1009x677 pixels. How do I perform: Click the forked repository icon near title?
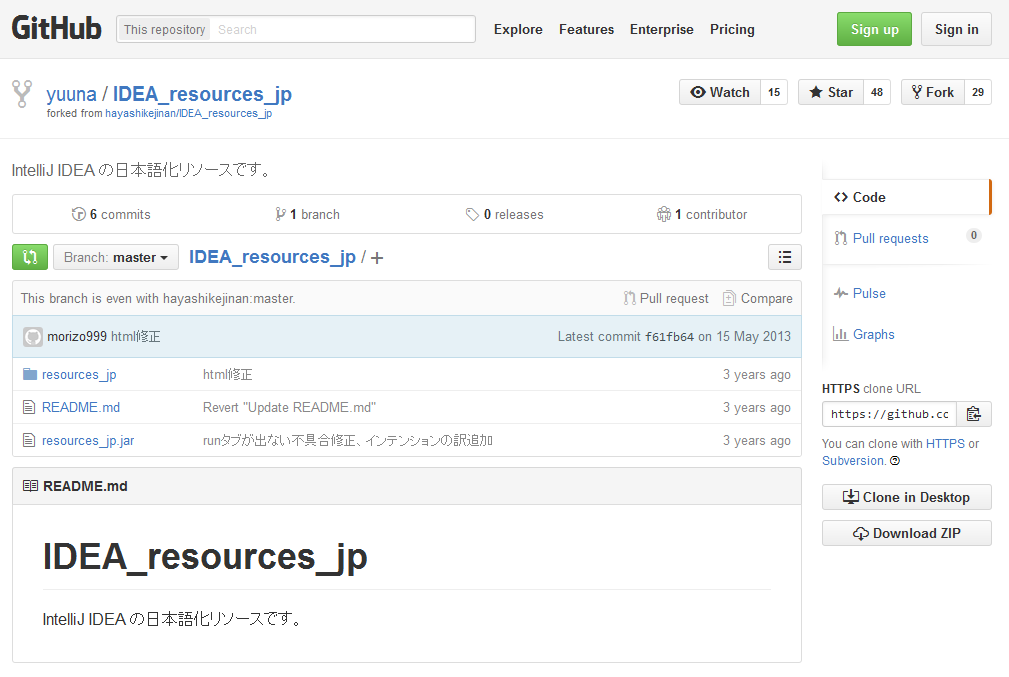pyautogui.click(x=22, y=94)
